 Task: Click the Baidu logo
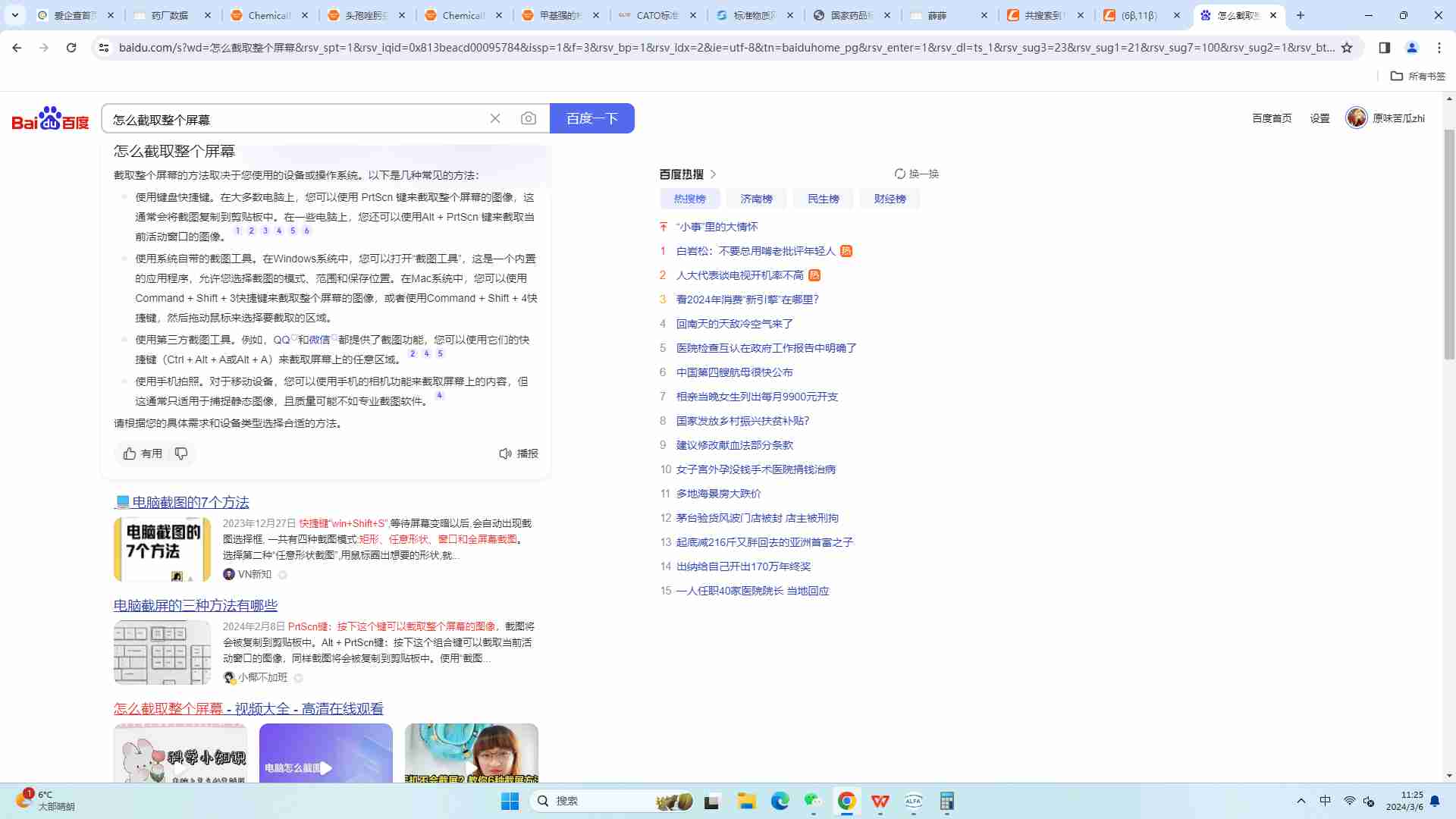50,118
